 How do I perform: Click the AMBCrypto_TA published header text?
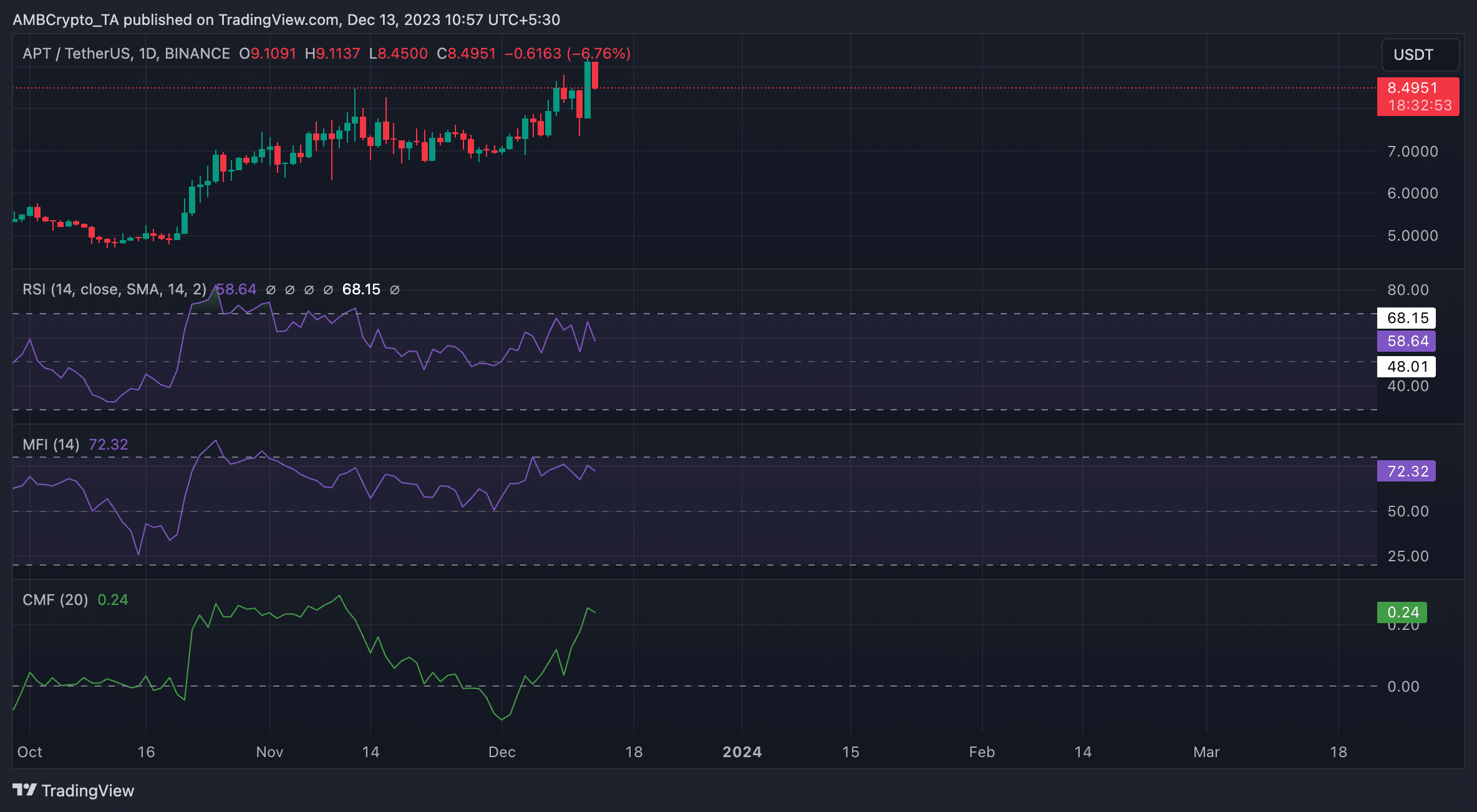[x=286, y=20]
